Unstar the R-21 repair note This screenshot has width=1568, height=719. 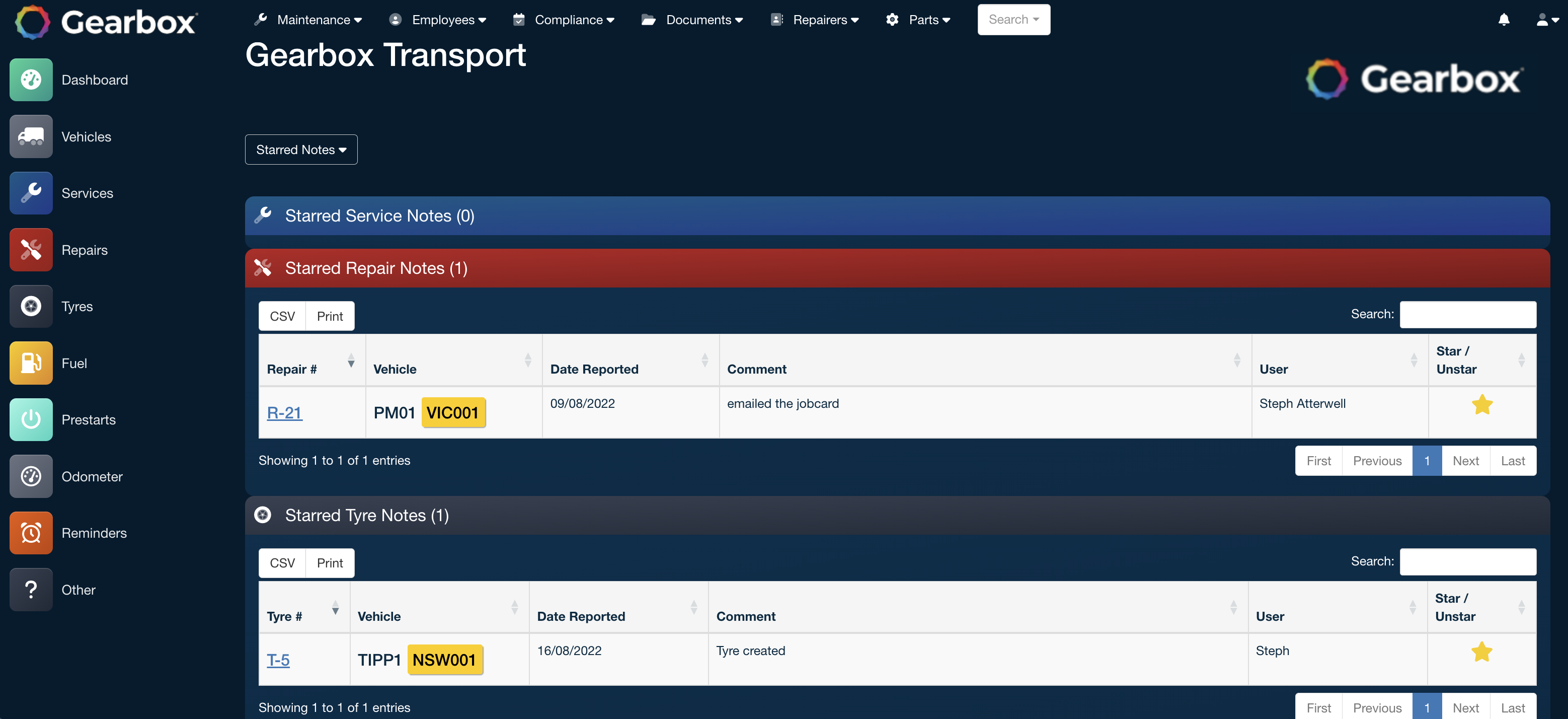(x=1482, y=404)
